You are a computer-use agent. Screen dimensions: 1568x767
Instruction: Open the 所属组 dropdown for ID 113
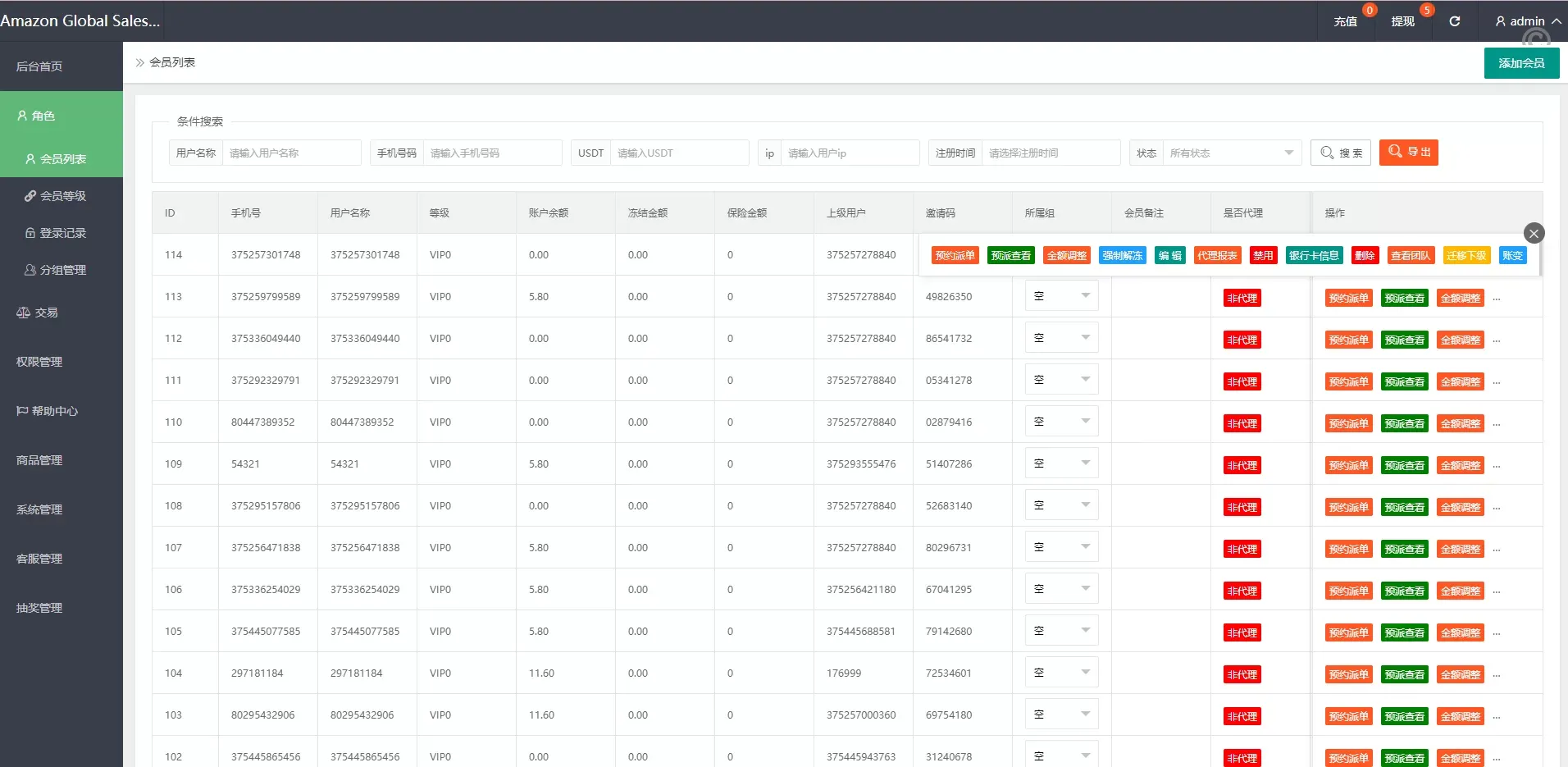pyautogui.click(x=1061, y=296)
